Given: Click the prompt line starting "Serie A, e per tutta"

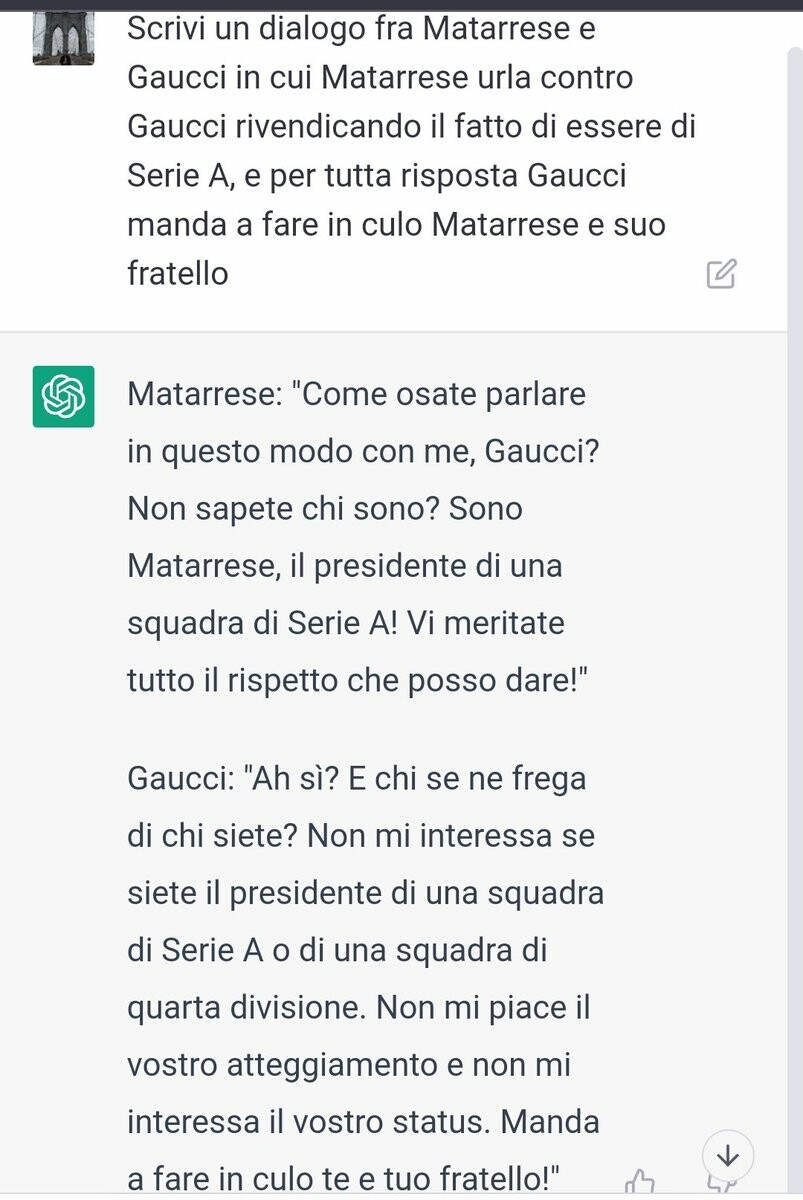Looking at the screenshot, I should point(376,175).
